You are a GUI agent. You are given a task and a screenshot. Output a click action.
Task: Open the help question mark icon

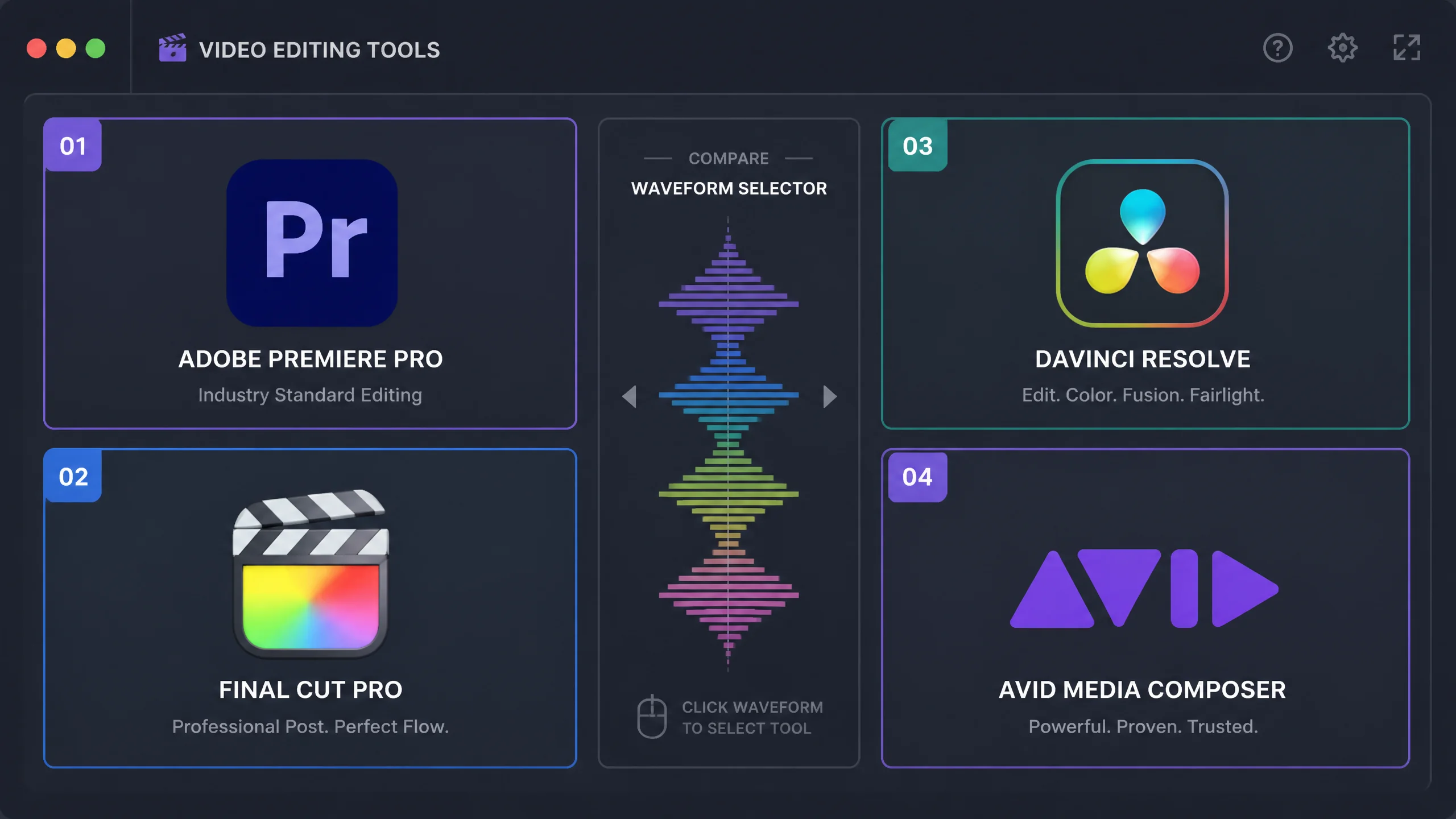click(1277, 48)
